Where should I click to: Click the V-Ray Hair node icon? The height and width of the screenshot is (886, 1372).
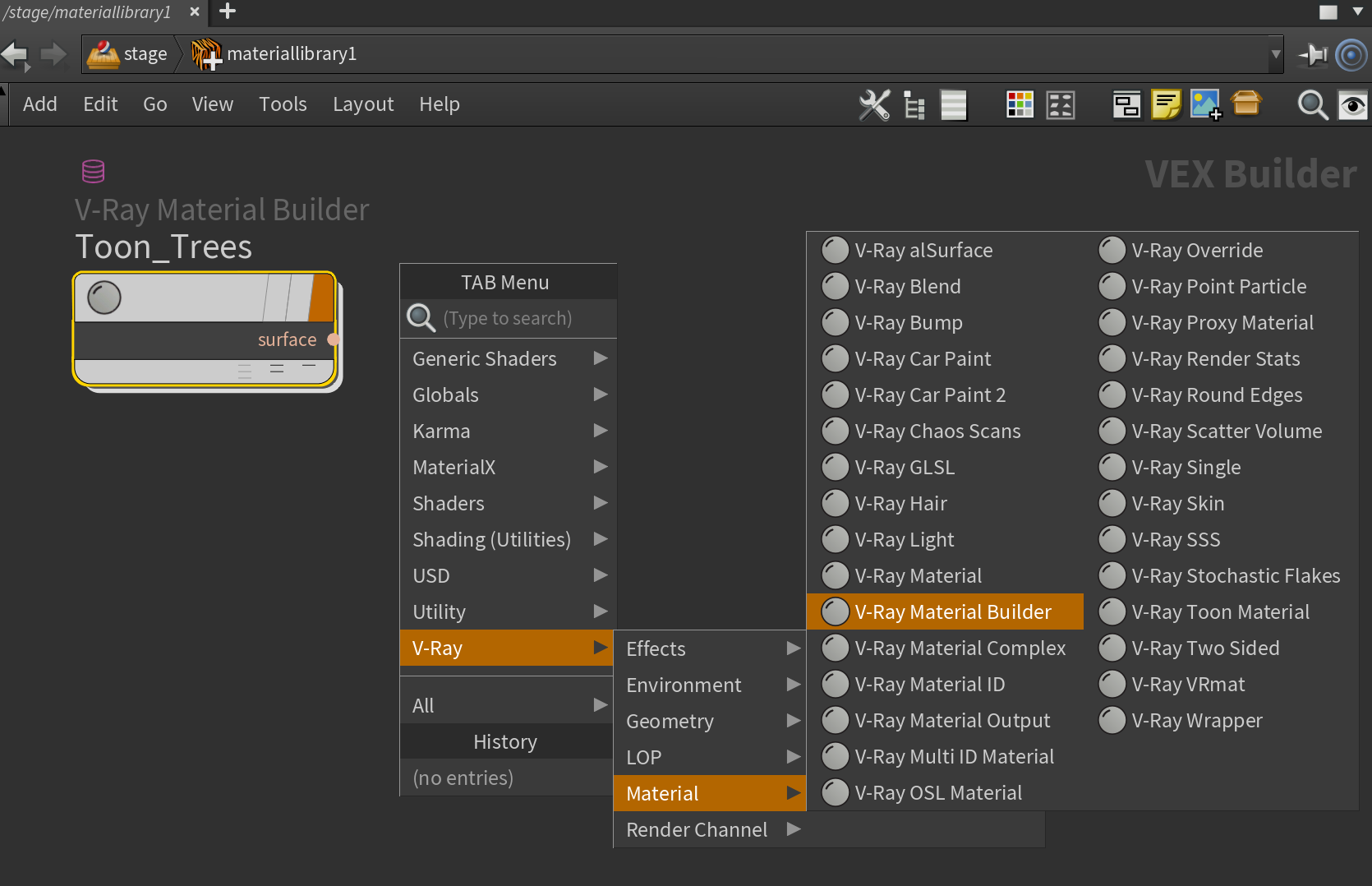click(x=835, y=503)
